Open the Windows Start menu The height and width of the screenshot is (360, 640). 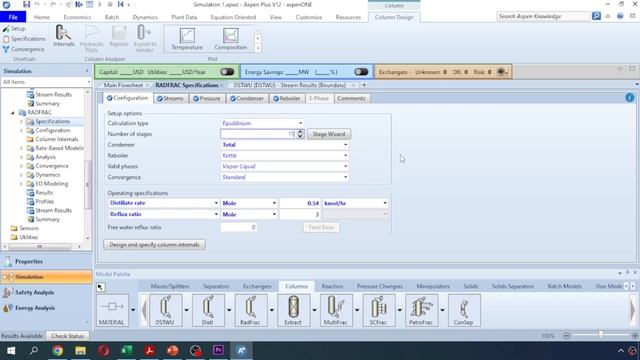pyautogui.click(x=11, y=350)
